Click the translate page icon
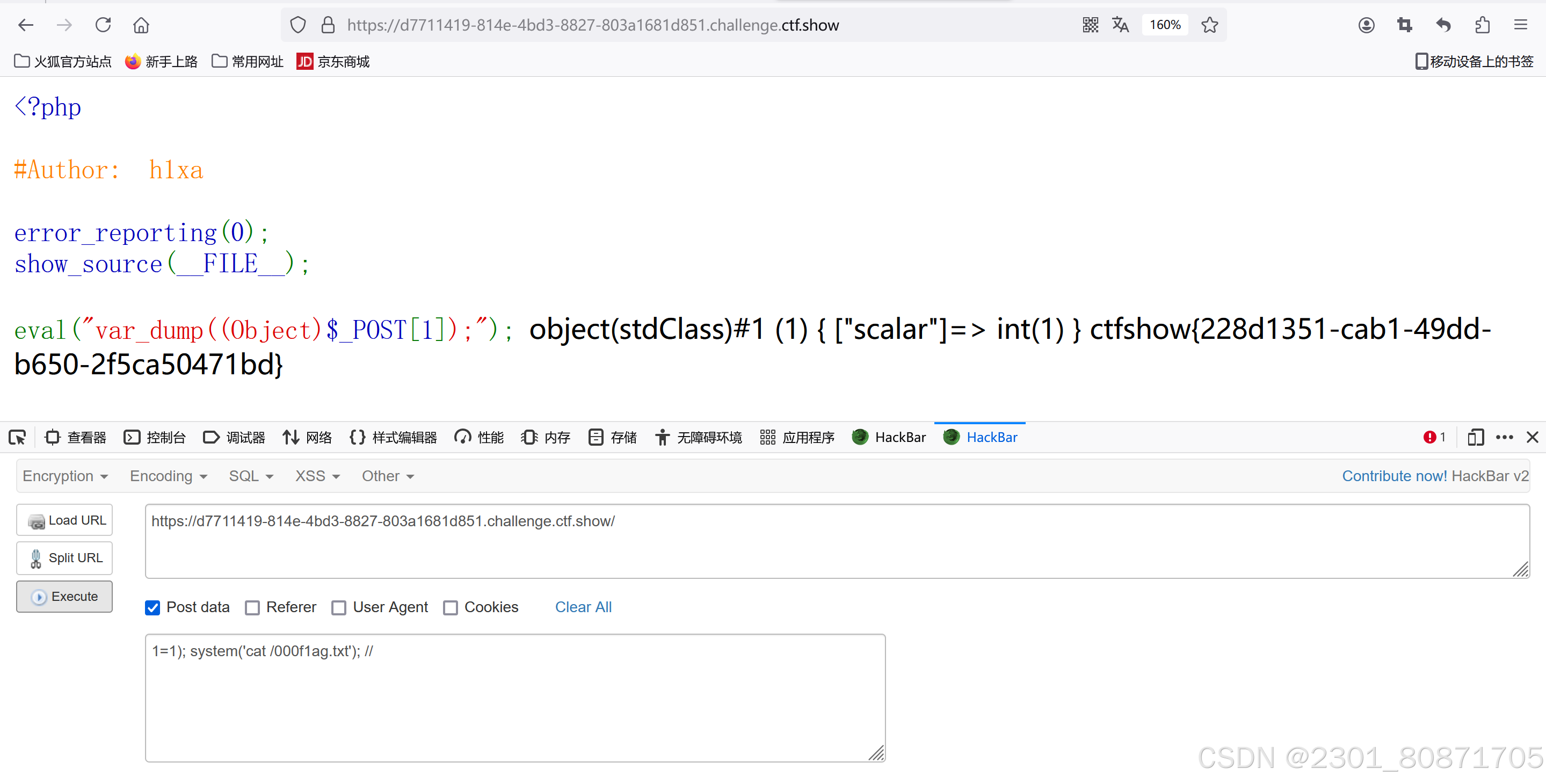The height and width of the screenshot is (784, 1546). tap(1120, 25)
